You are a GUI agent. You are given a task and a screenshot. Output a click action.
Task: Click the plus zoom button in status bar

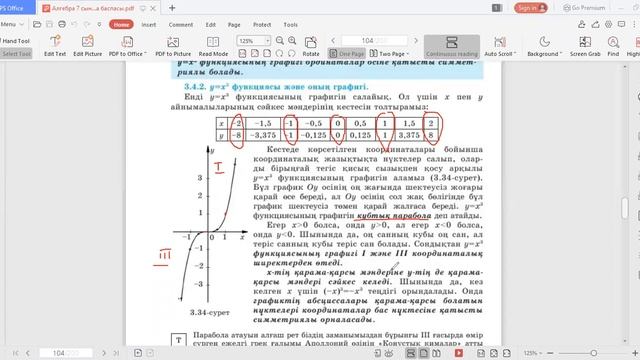coord(635,353)
